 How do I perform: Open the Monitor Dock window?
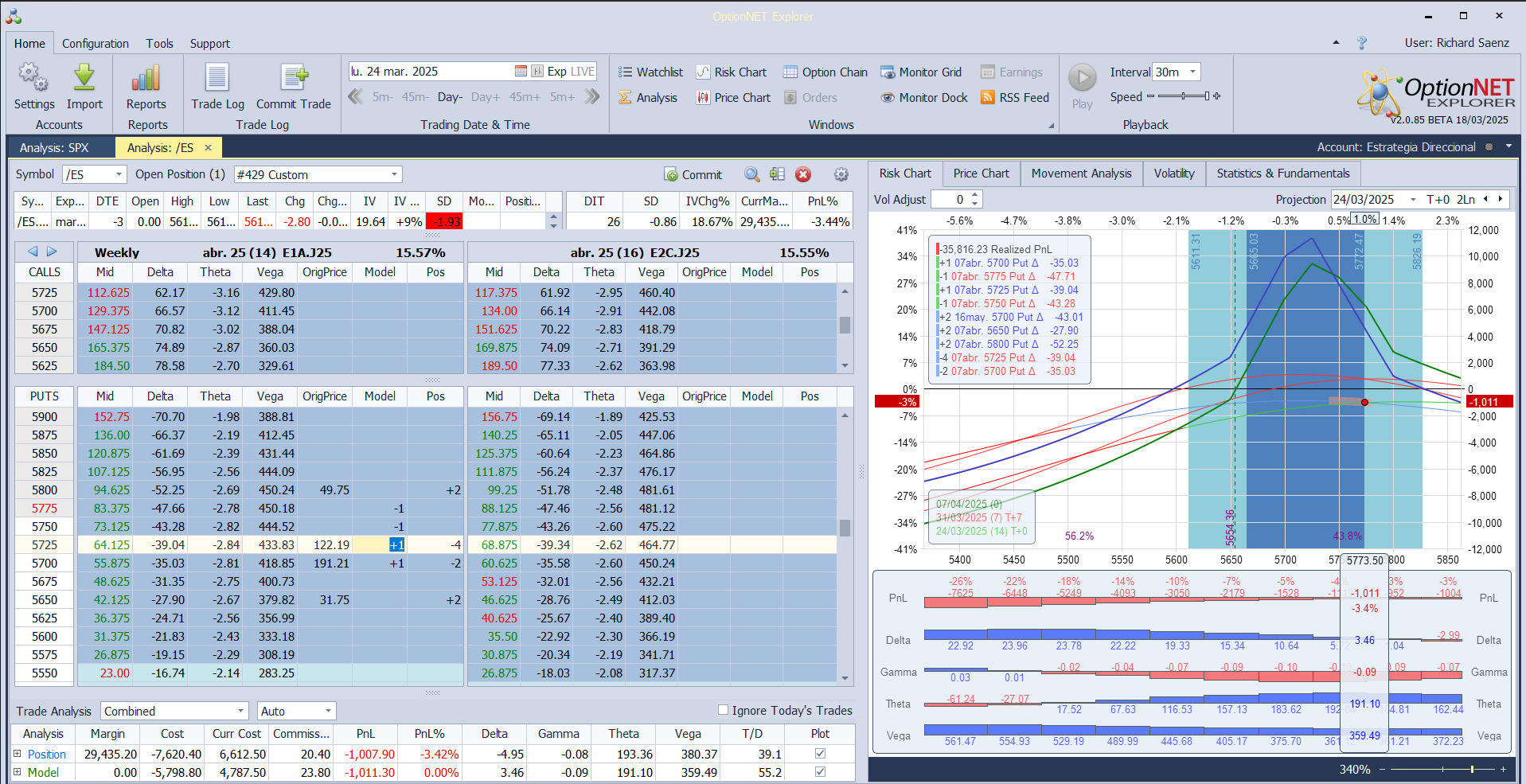[x=924, y=97]
